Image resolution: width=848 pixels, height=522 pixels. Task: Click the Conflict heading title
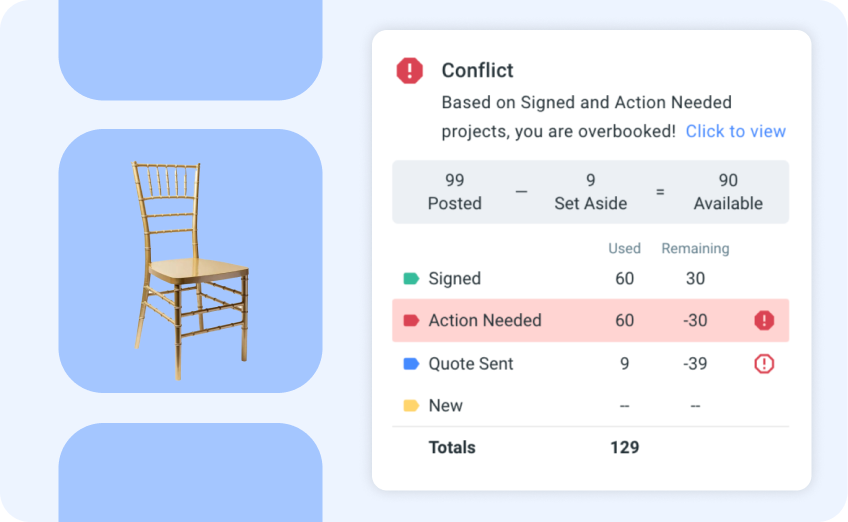[477, 70]
